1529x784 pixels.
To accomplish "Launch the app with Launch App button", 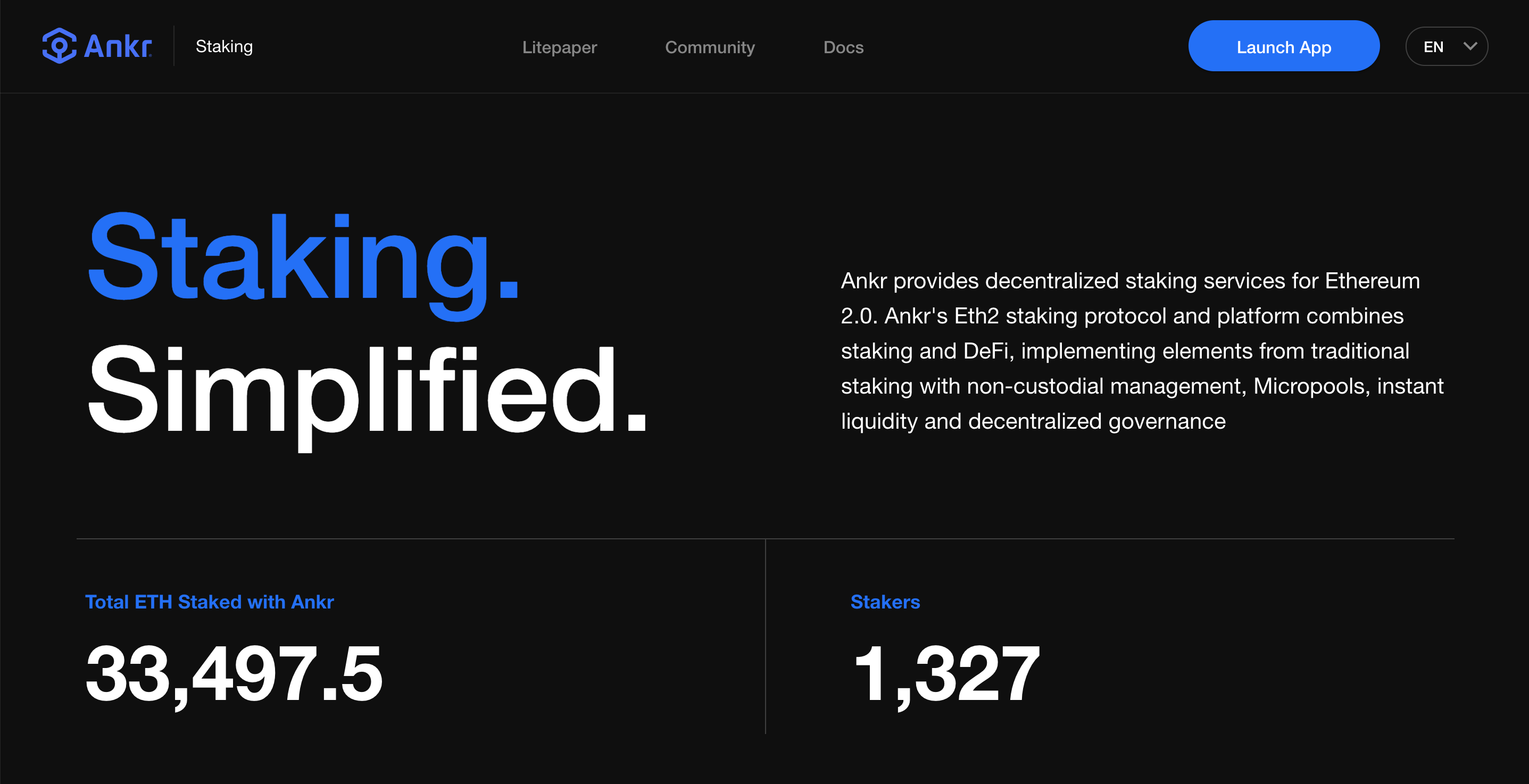I will [1283, 46].
